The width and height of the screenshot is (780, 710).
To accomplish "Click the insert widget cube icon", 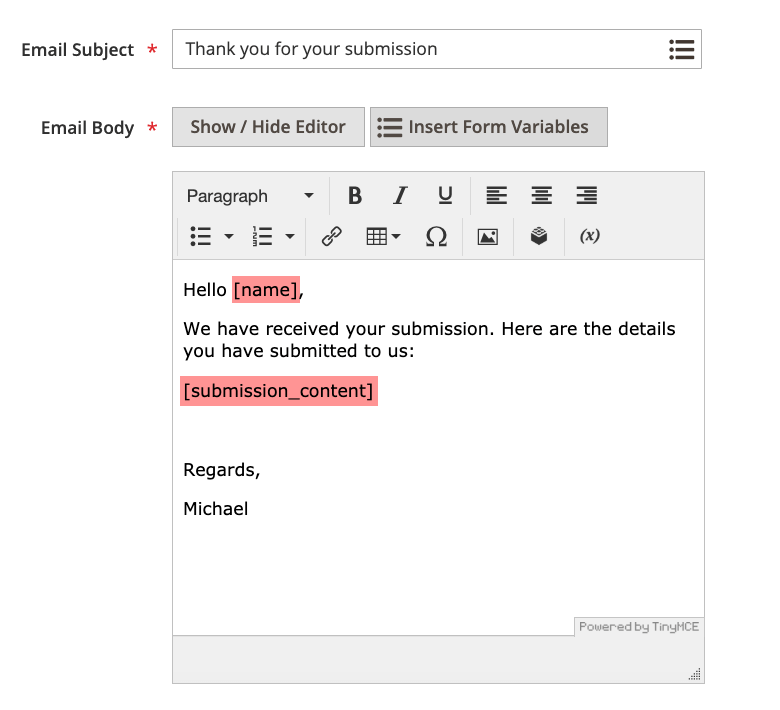I will pyautogui.click(x=539, y=237).
